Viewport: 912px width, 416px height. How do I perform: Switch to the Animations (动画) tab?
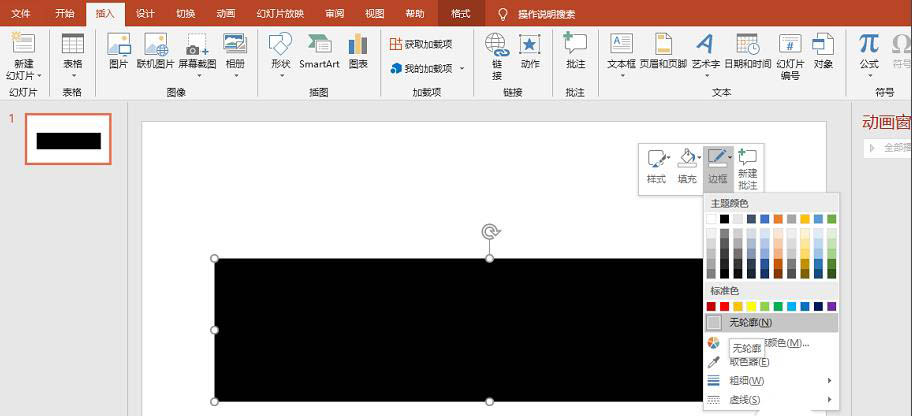coord(226,13)
